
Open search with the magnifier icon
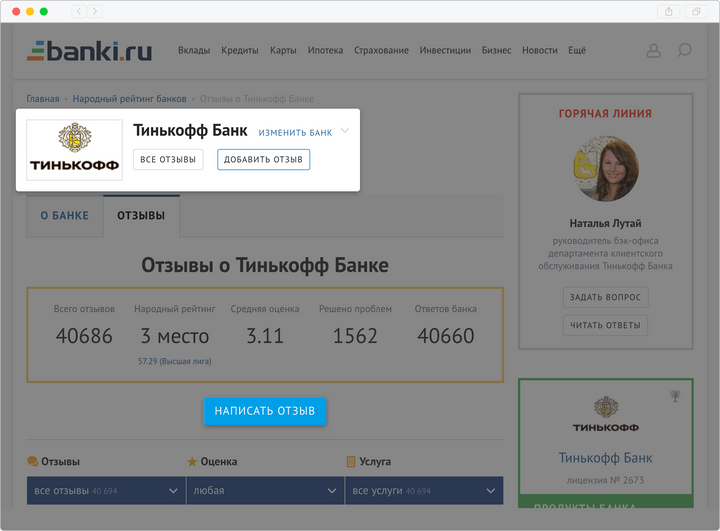click(684, 50)
